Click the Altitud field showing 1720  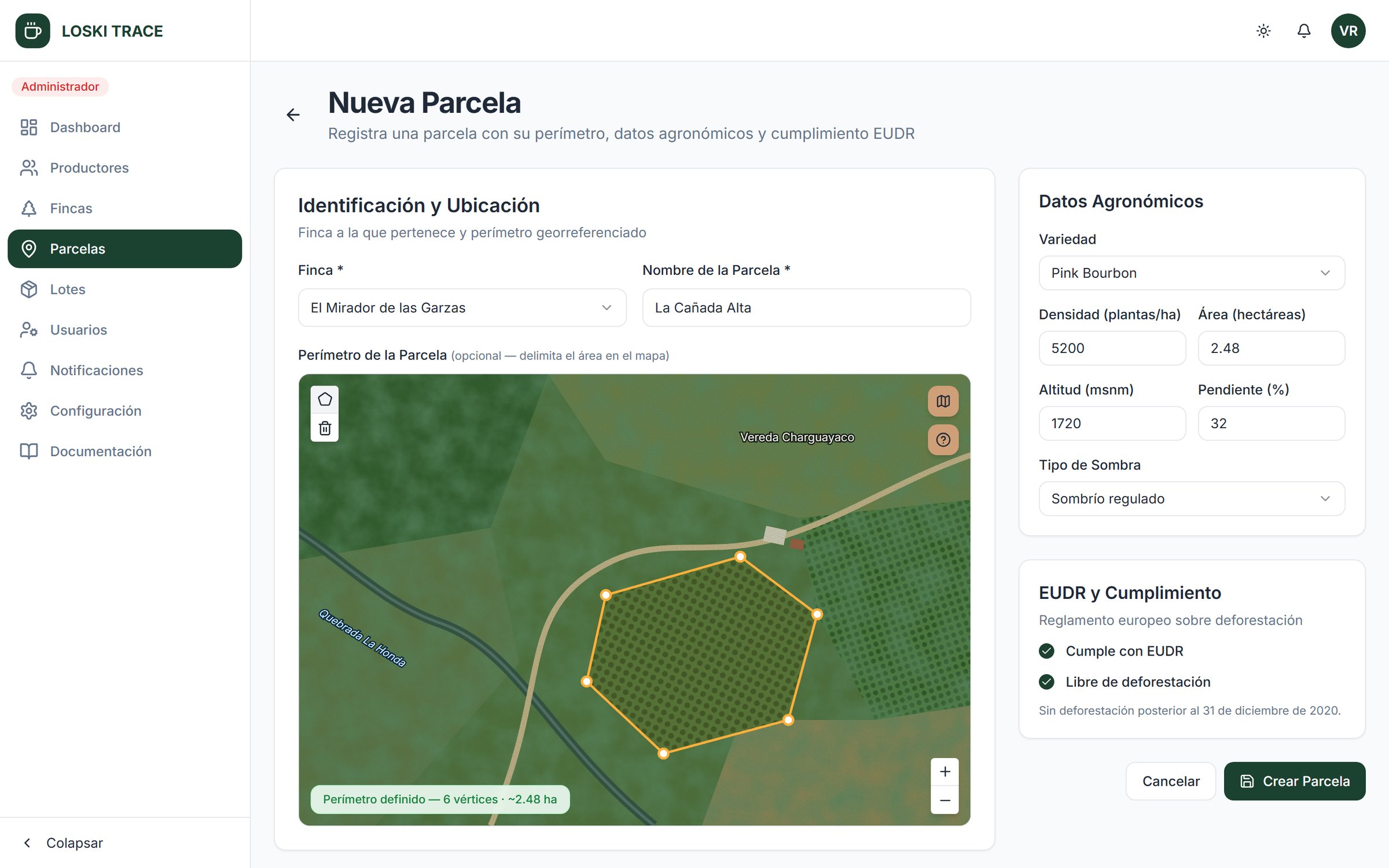point(1112,424)
